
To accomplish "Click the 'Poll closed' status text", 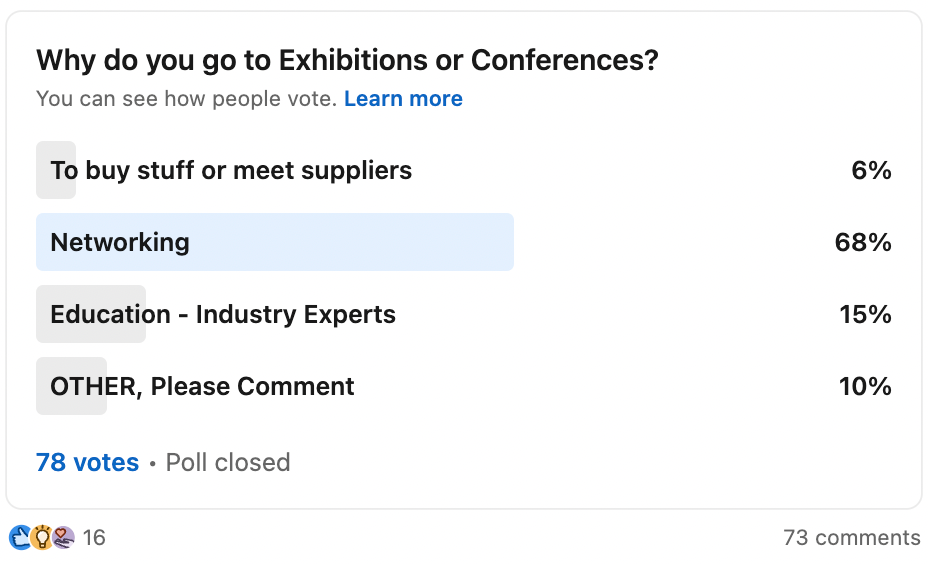I will [228, 463].
